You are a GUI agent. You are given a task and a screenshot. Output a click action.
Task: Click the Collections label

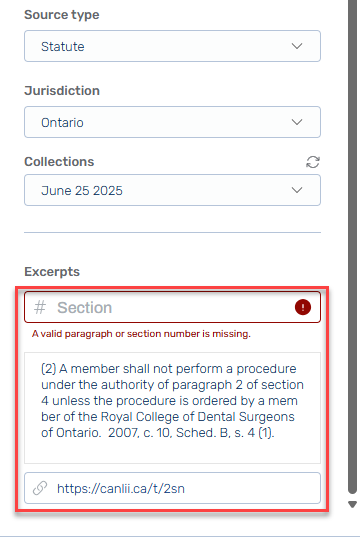59,162
